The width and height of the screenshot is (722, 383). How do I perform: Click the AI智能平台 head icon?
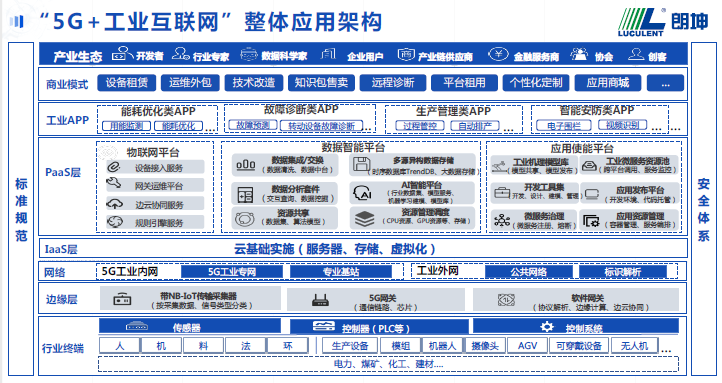tap(362, 193)
